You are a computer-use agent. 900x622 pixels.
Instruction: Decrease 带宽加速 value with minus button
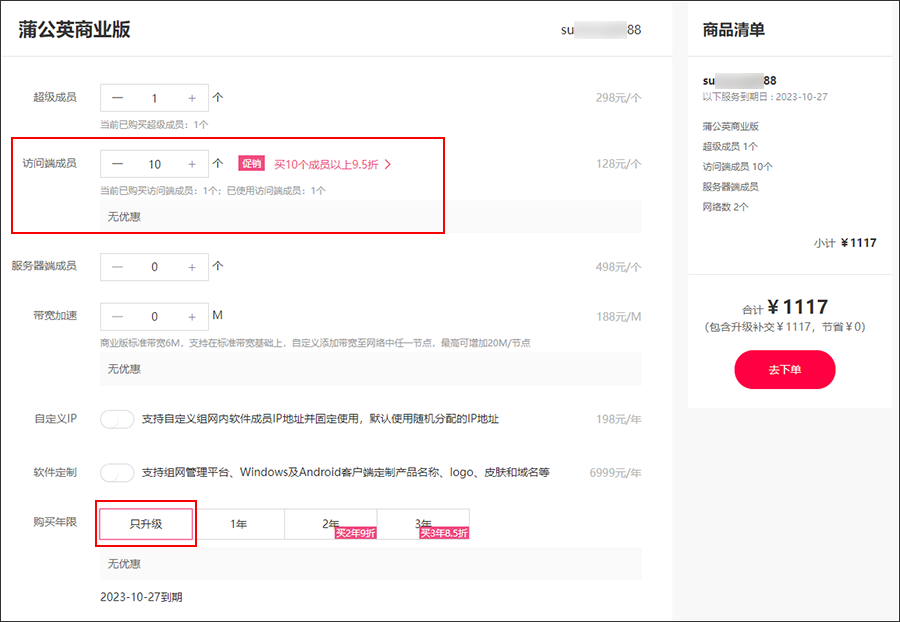[117, 317]
